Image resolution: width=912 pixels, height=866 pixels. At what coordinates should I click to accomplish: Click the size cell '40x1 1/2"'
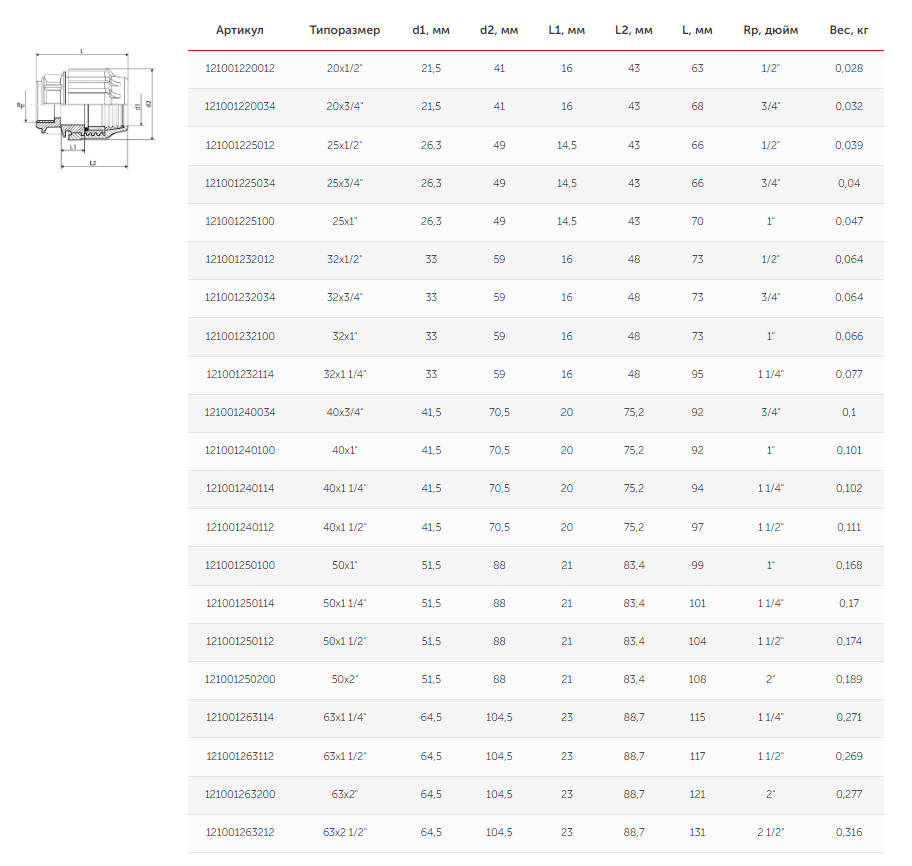click(344, 527)
